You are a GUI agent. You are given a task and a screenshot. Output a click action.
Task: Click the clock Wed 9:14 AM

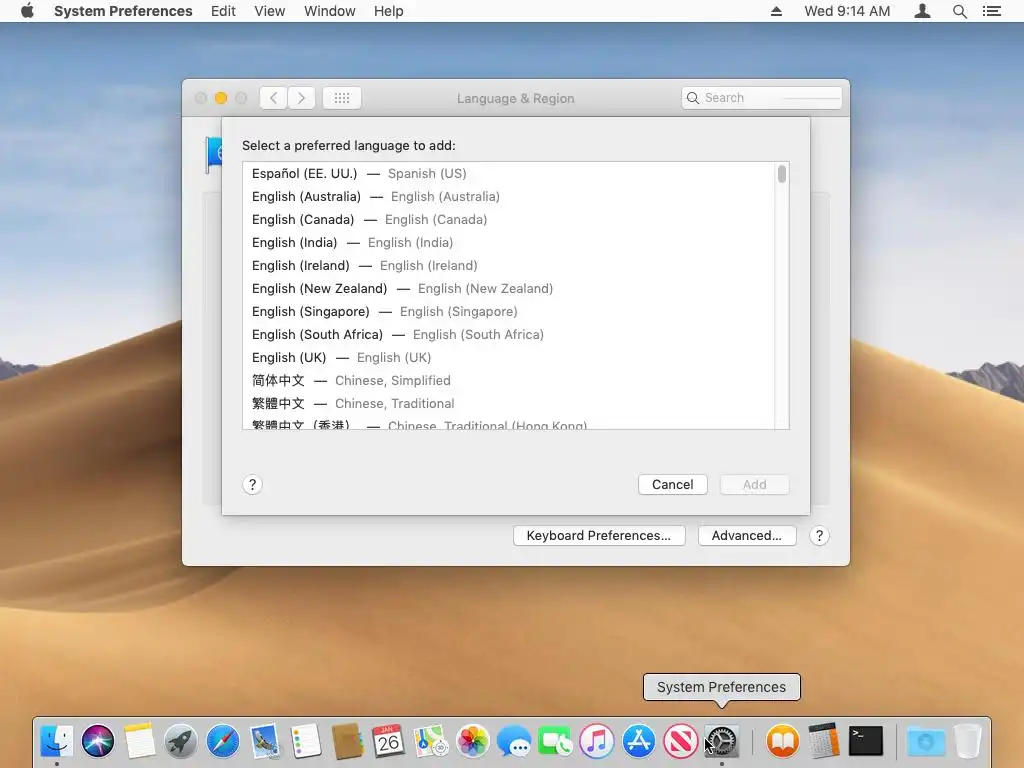pos(847,11)
